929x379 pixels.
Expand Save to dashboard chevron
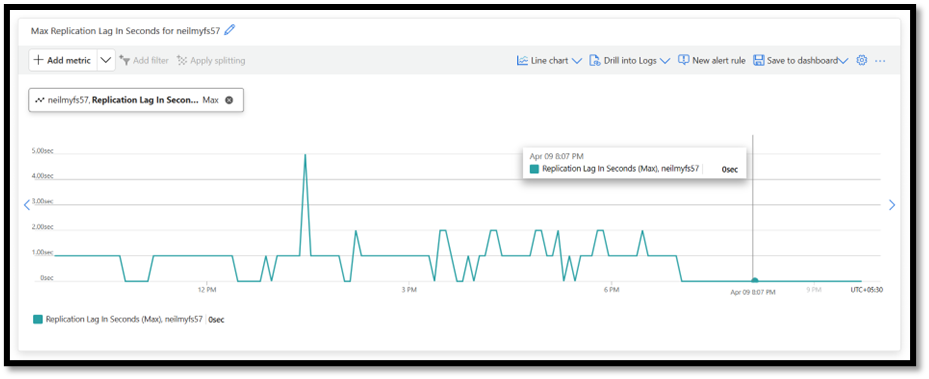click(x=844, y=60)
